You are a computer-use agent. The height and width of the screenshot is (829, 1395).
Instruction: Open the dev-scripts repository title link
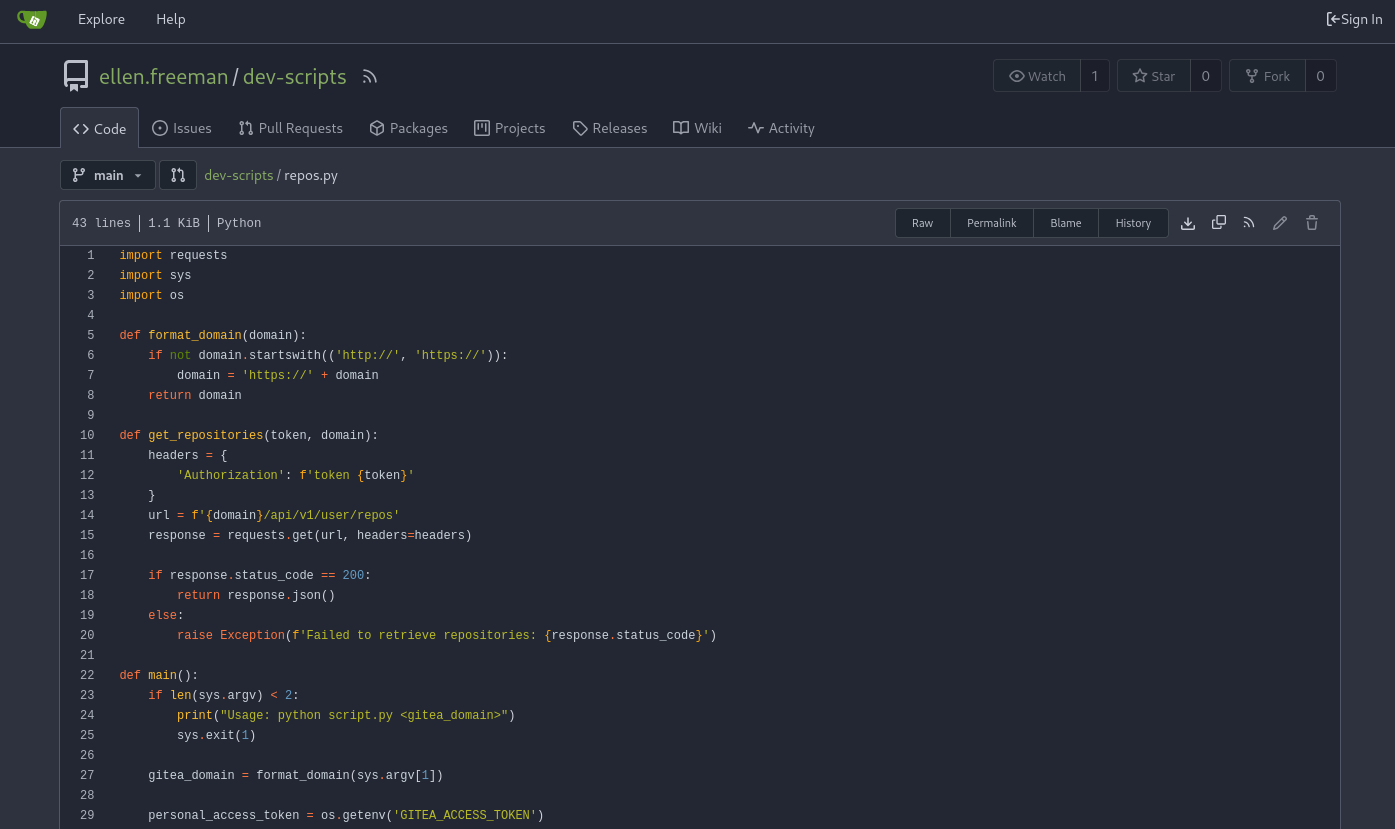tap(295, 76)
